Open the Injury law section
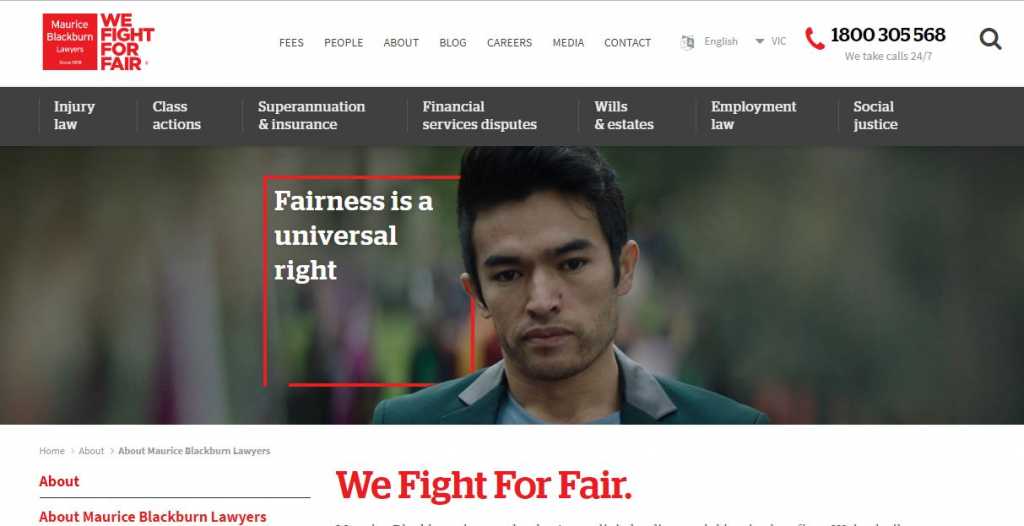Screen dimensions: 1024x526 (x=74, y=116)
